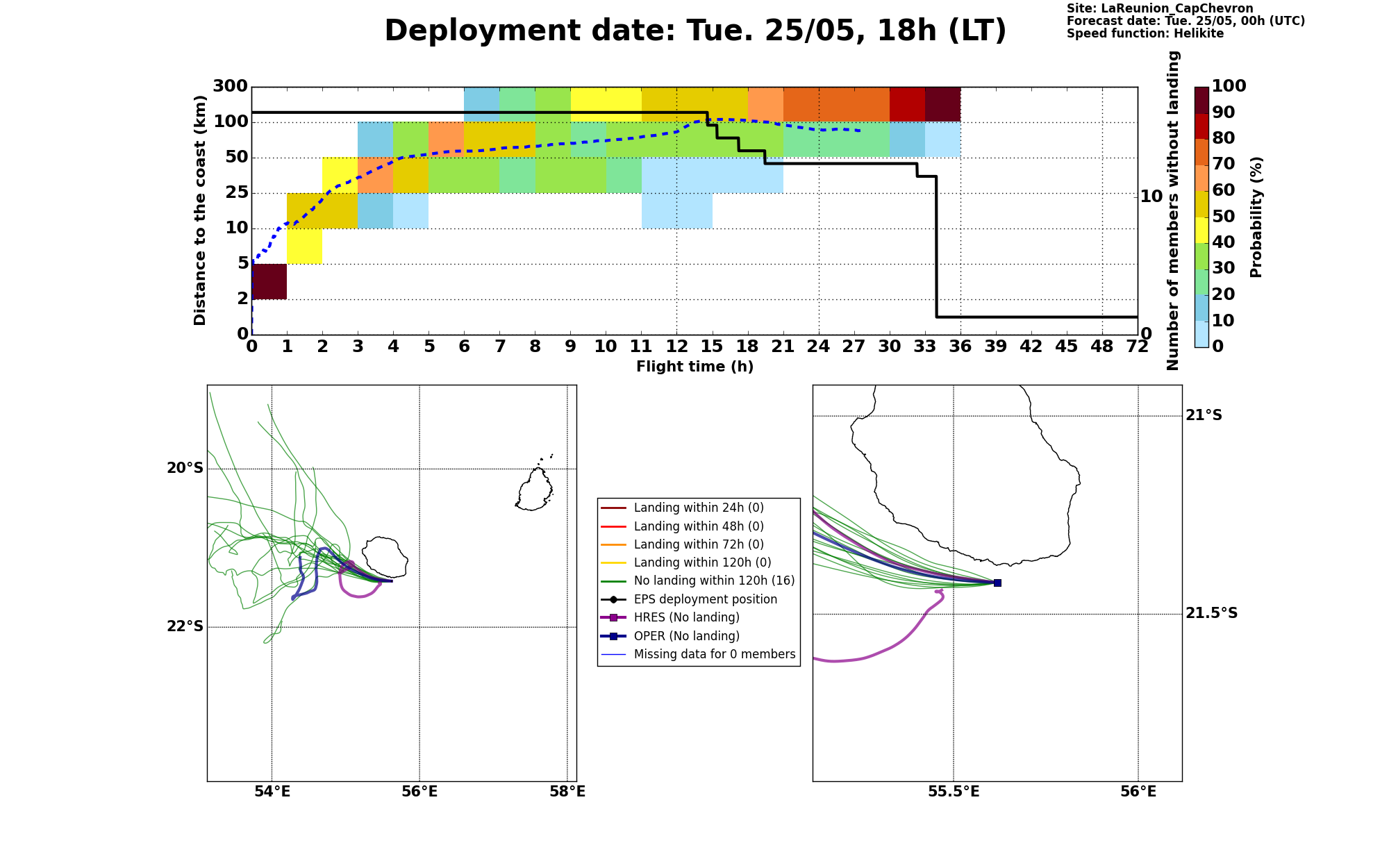This screenshot has width=1389, height=868.
Task: Click the light blue colorbar segment near 0
Action: coord(1201,334)
